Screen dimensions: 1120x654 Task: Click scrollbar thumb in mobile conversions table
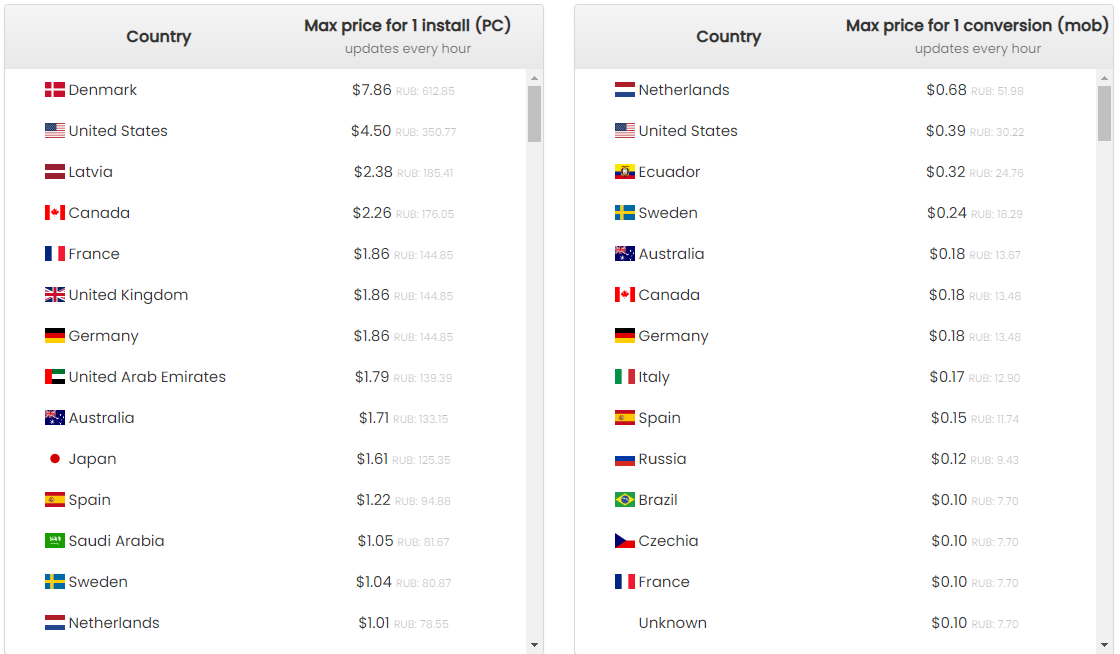[1104, 113]
